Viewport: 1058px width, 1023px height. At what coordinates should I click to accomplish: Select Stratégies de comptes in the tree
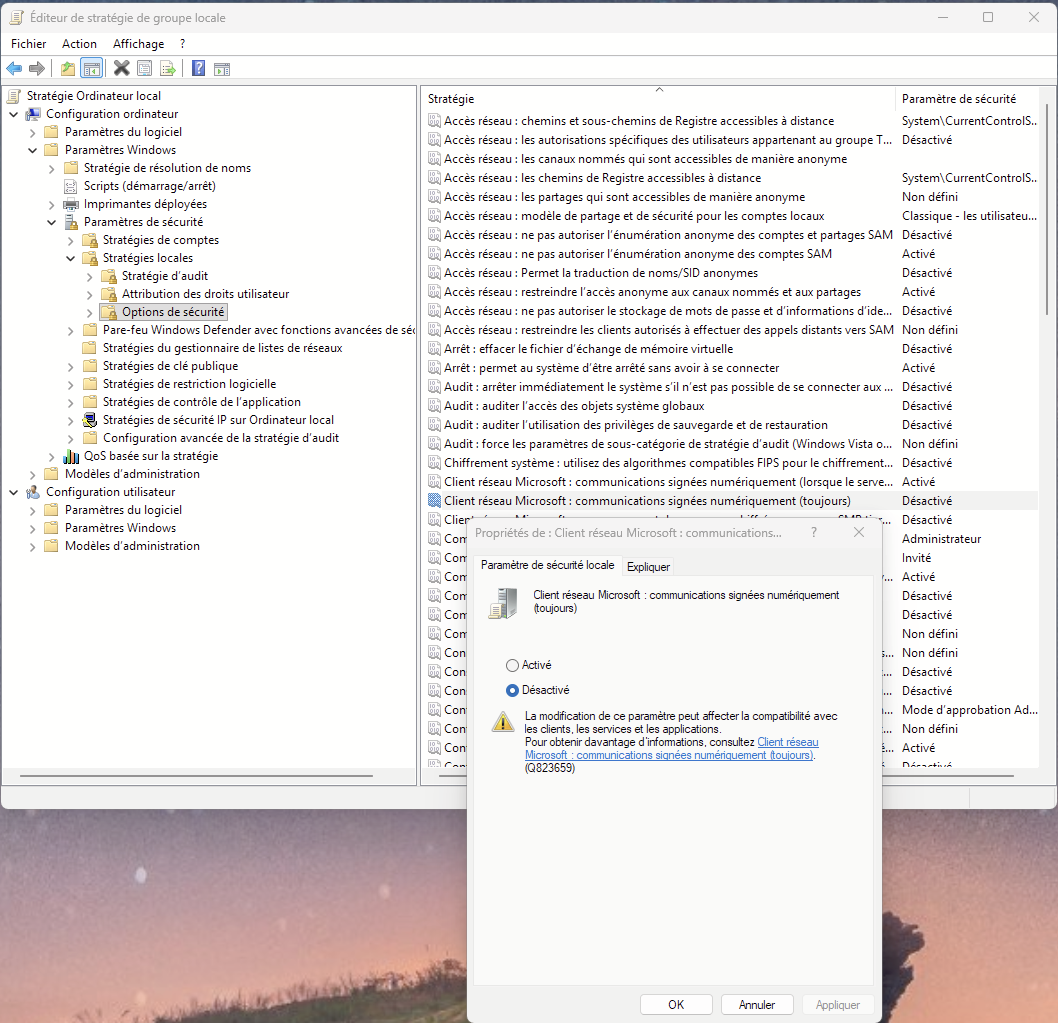pyautogui.click(x=160, y=240)
